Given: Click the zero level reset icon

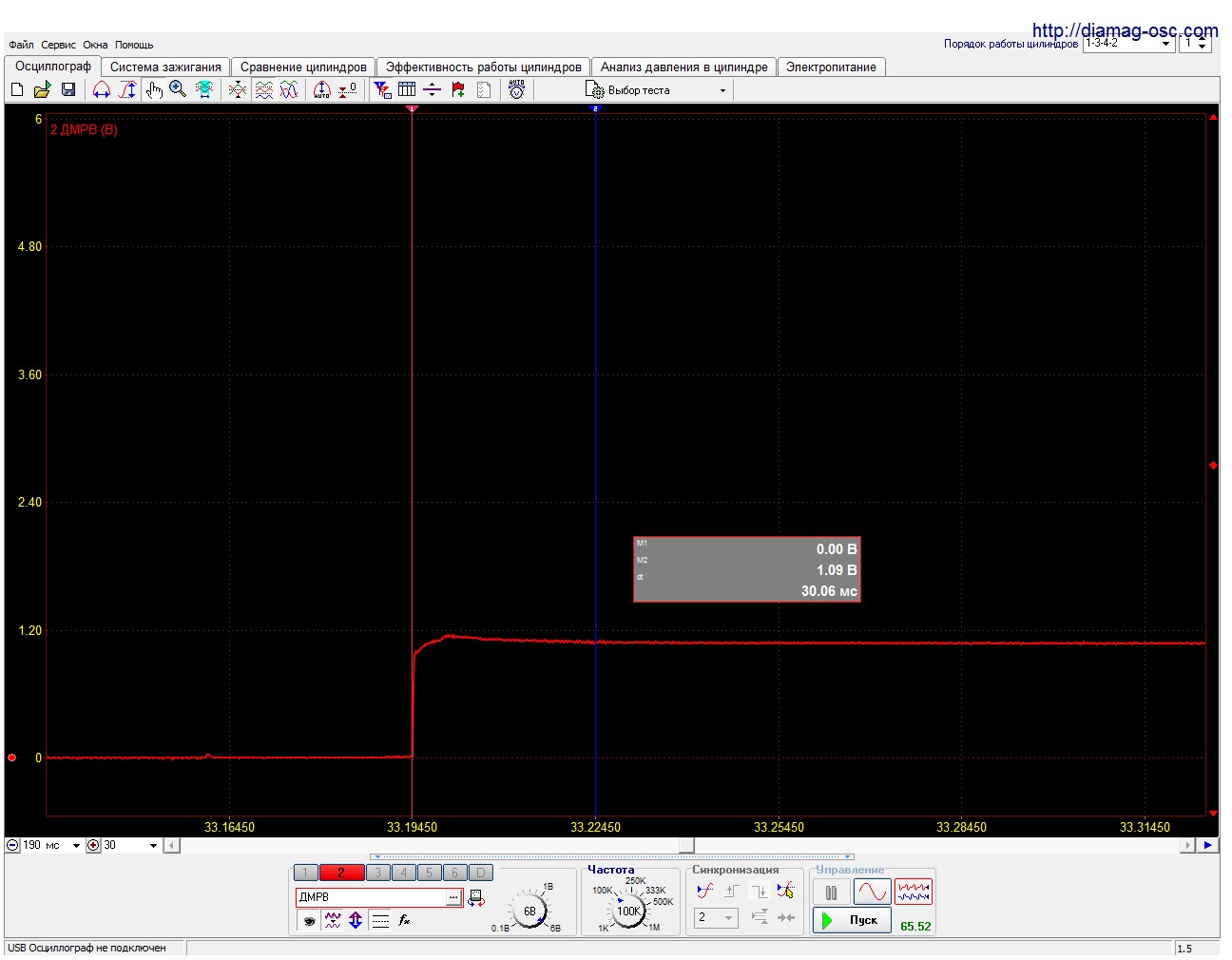Looking at the screenshot, I should pos(348,89).
